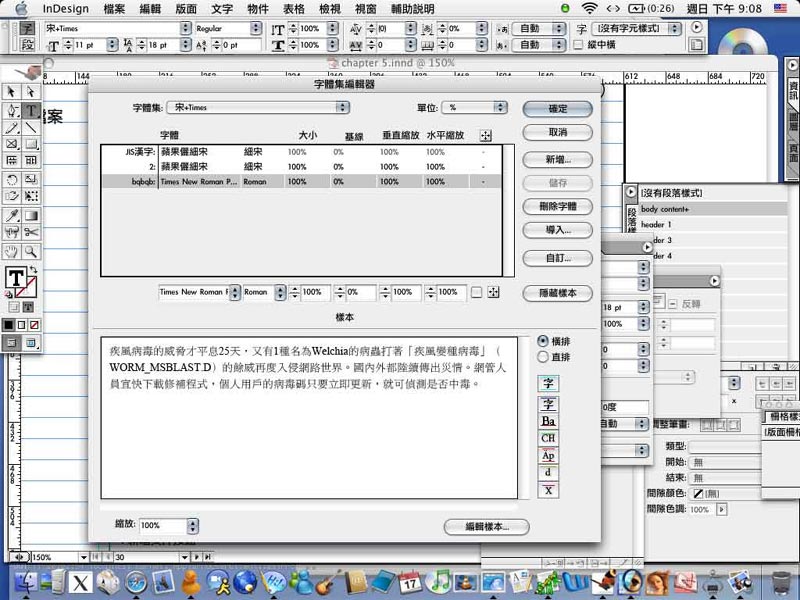Click the black apply-color swatch in toolbox
The image size is (800, 600).
pyautogui.click(x=9, y=325)
